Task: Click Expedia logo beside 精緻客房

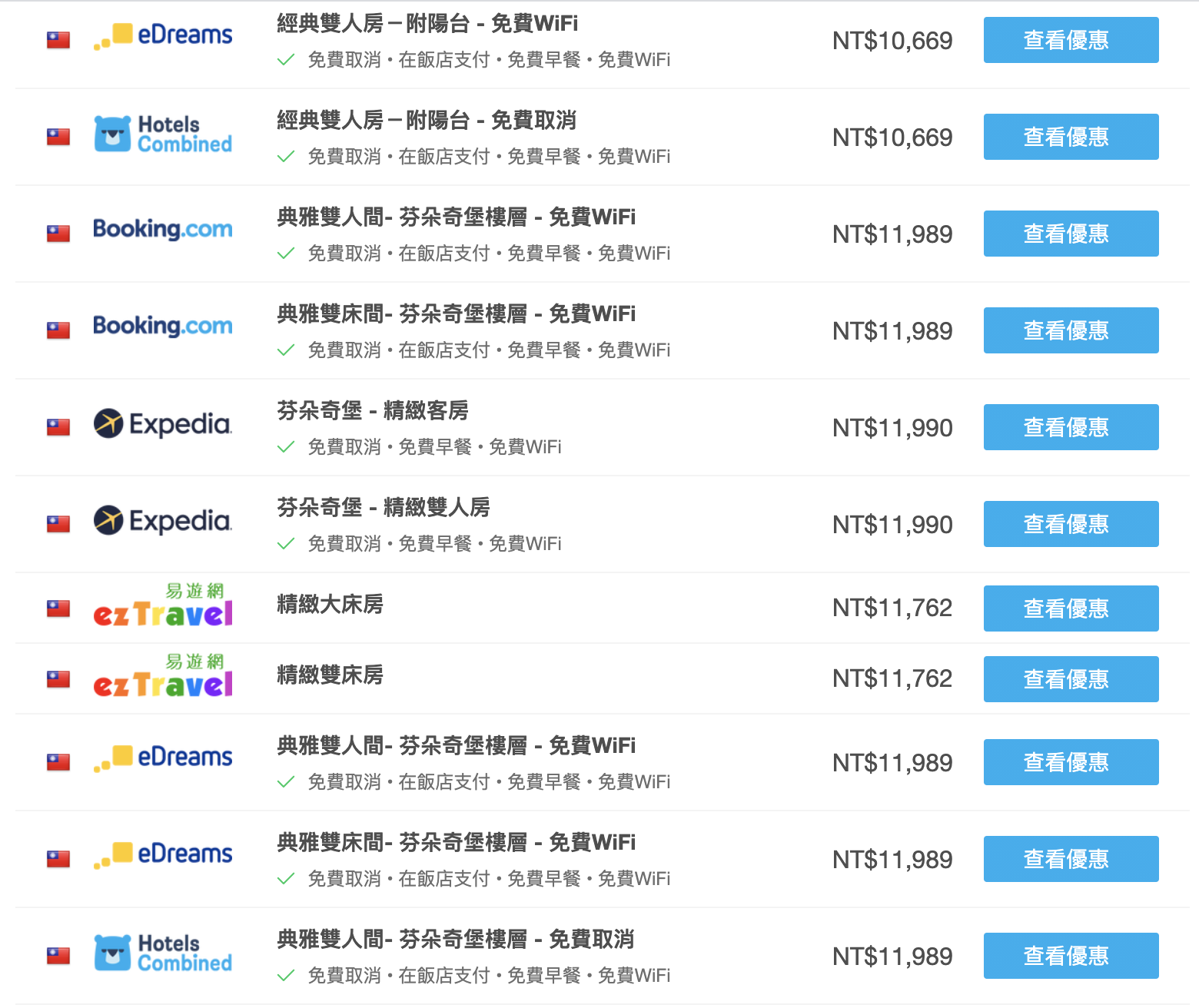Action: coord(162,423)
